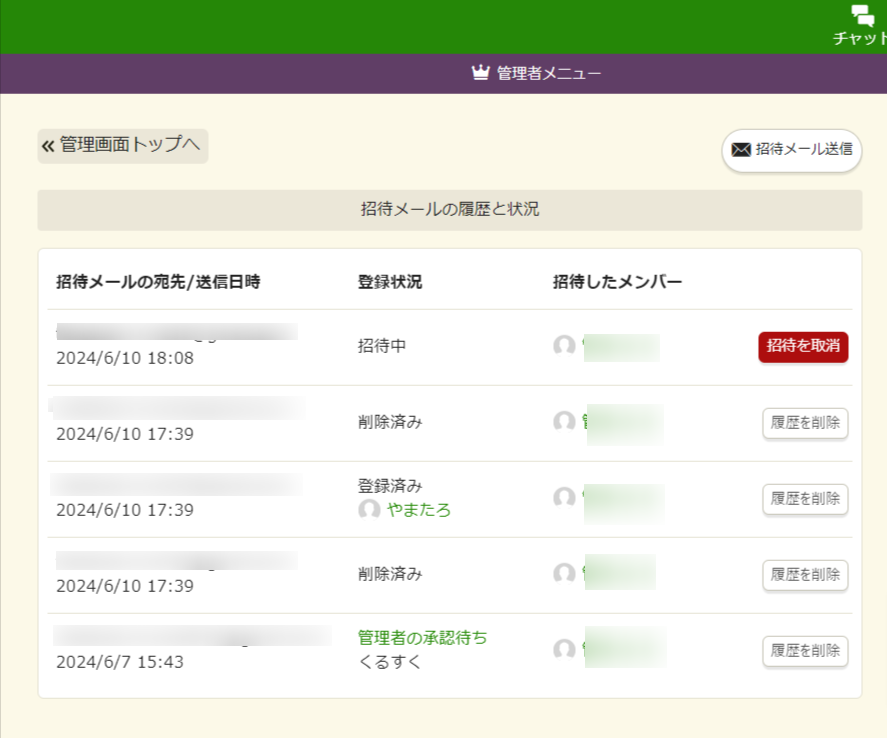Click the 招待メール送信 button
Screen dimensions: 887x738
point(791,150)
